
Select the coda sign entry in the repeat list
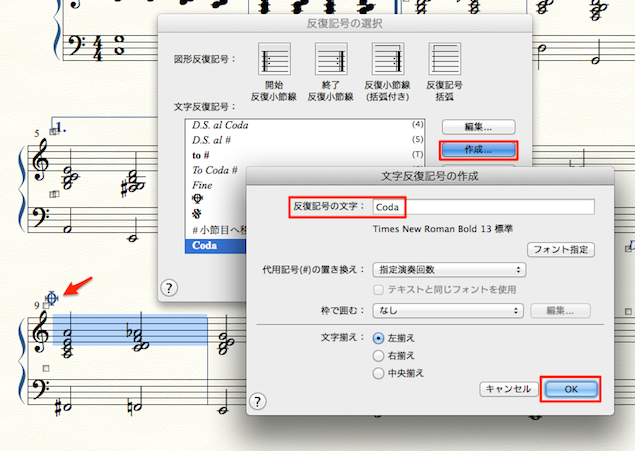click(197, 199)
